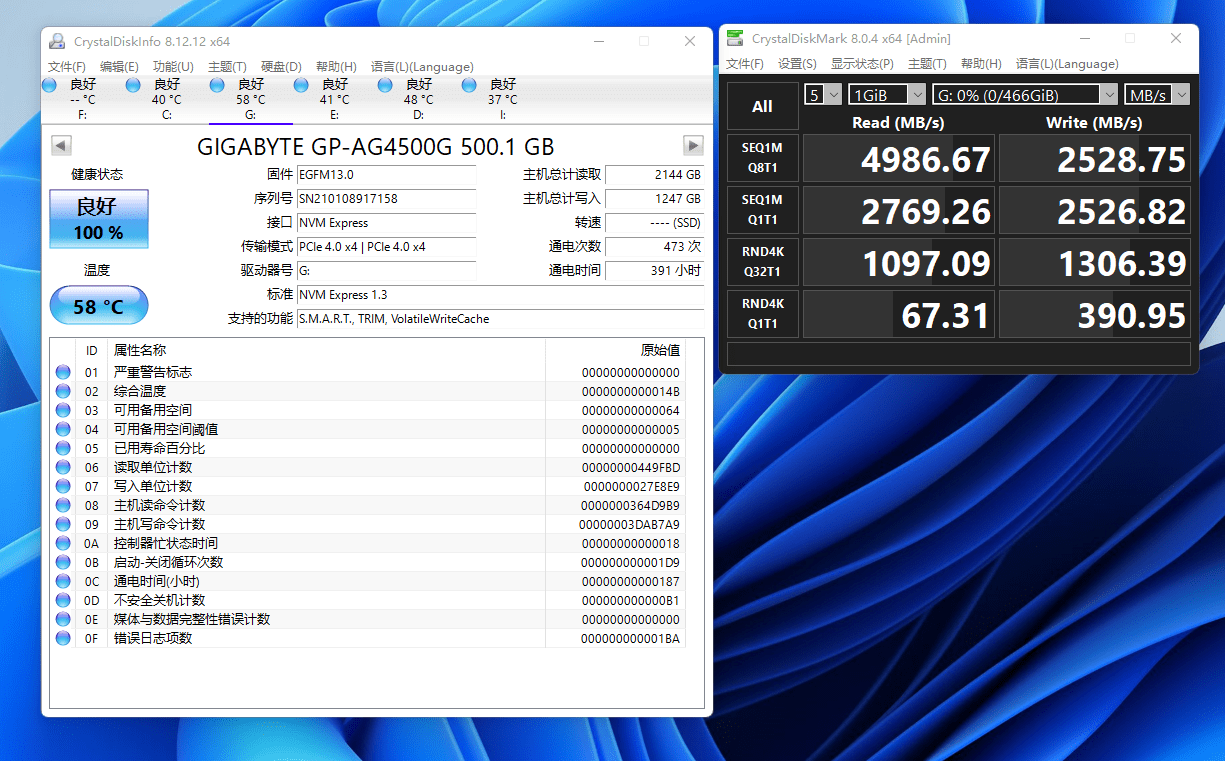Open test size dropdown showing 1GiB
1225x761 pixels.
tap(888, 94)
